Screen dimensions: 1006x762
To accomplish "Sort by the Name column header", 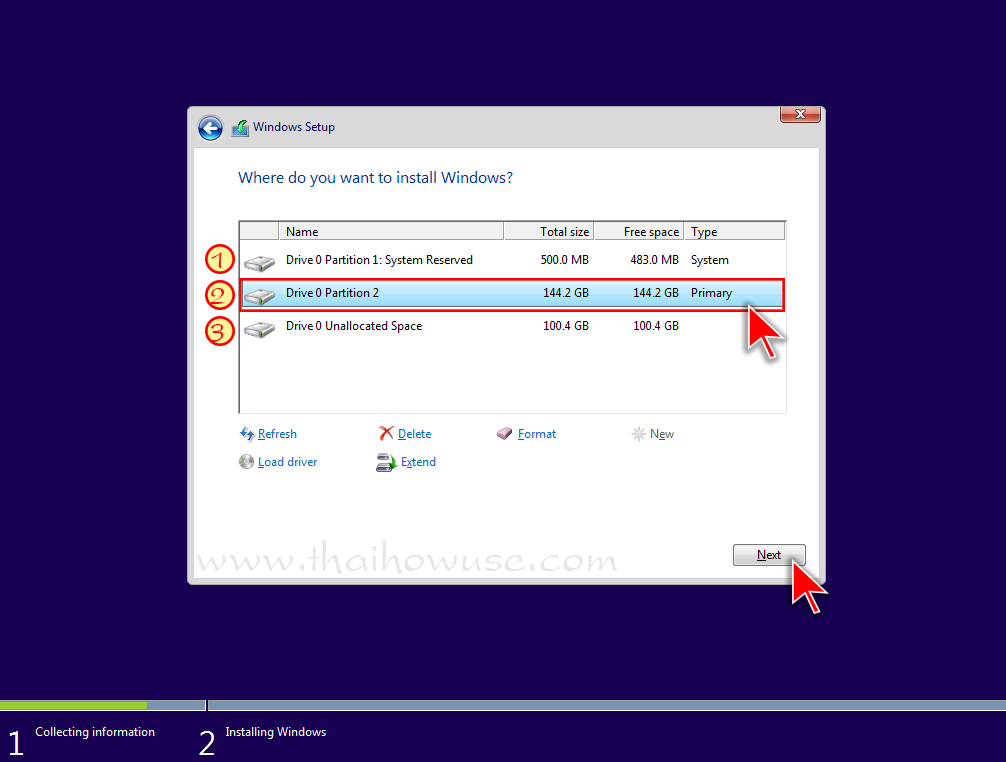I will click(x=391, y=232).
